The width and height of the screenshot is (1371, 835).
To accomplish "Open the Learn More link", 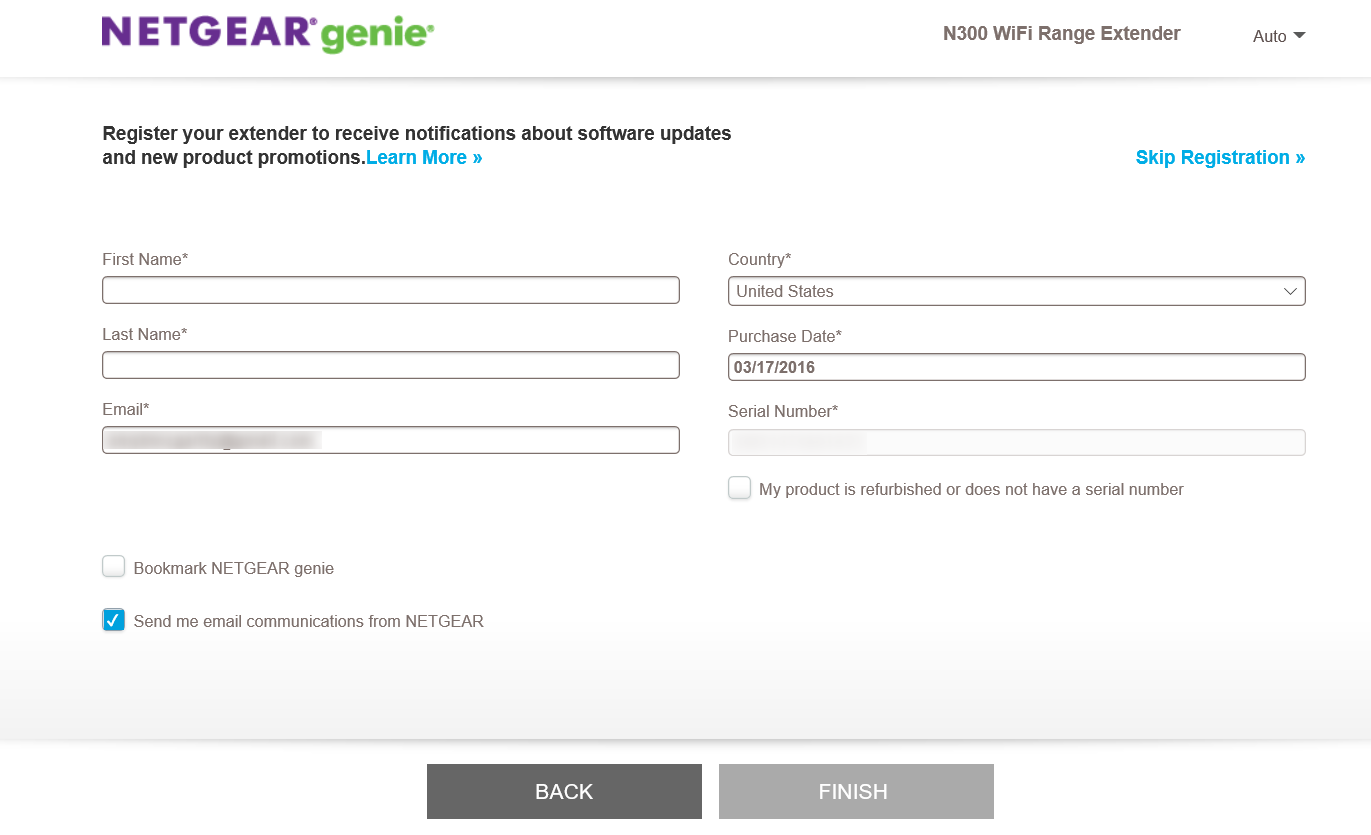I will [x=423, y=157].
